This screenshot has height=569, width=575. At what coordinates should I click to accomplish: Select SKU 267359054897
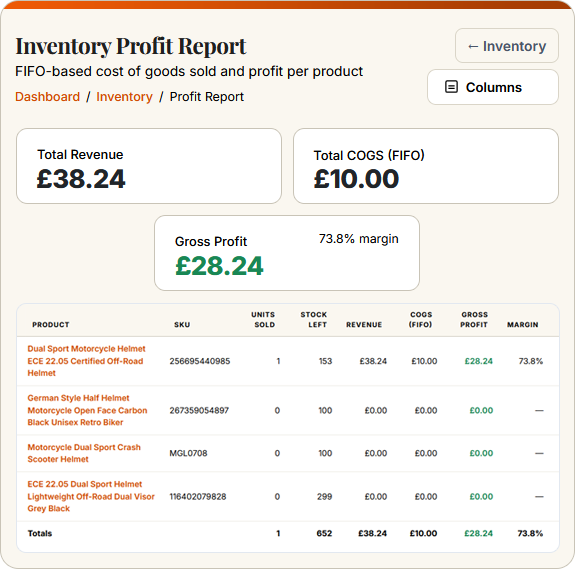[199, 410]
